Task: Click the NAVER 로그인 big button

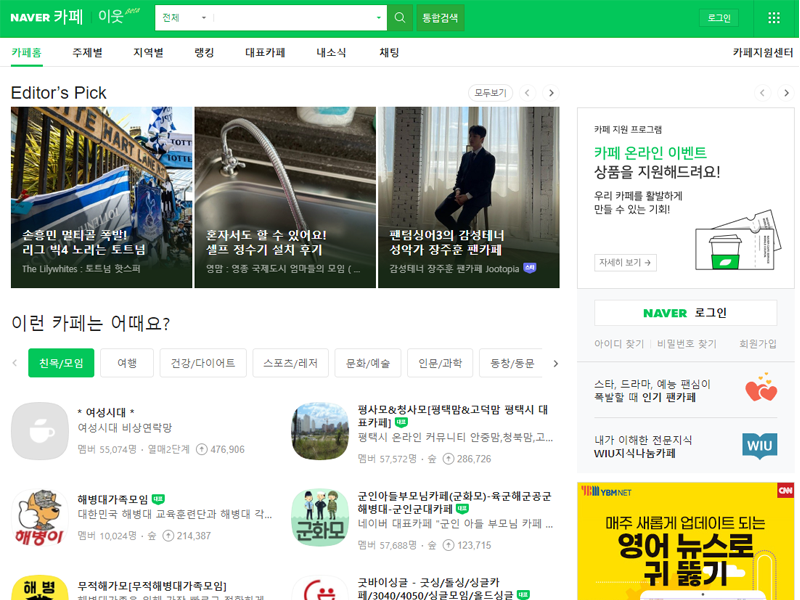Action: coord(685,313)
